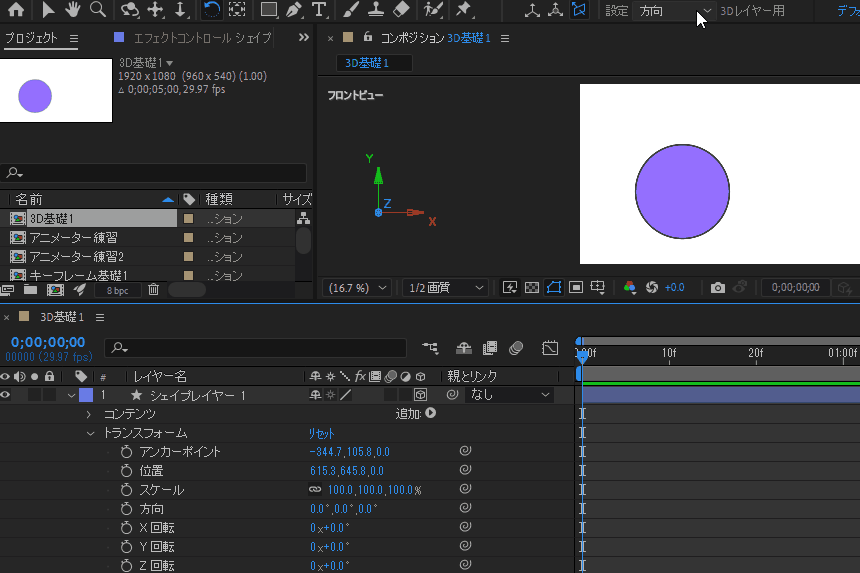Collapse the トランスフォーム group
The width and height of the screenshot is (860, 573).
point(90,433)
